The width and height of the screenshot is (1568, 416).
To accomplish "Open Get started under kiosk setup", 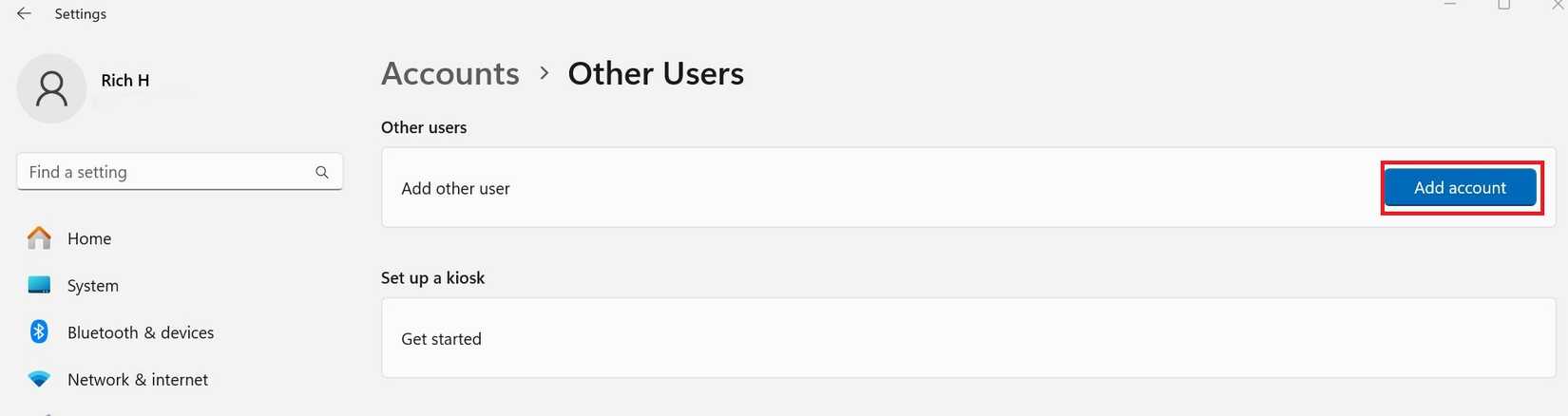I will tap(441, 339).
